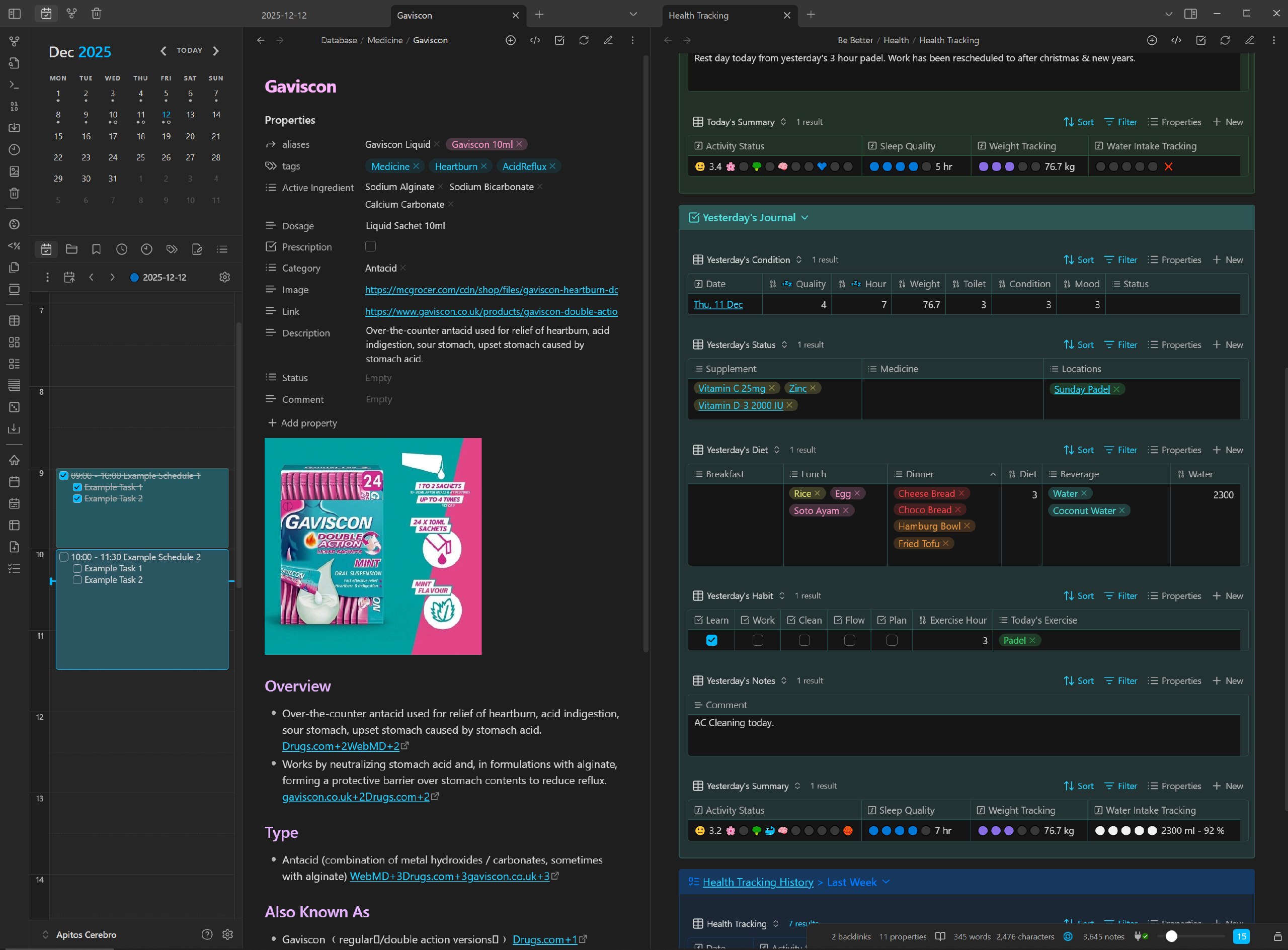Open the folder icon tab below the calendar

72,249
